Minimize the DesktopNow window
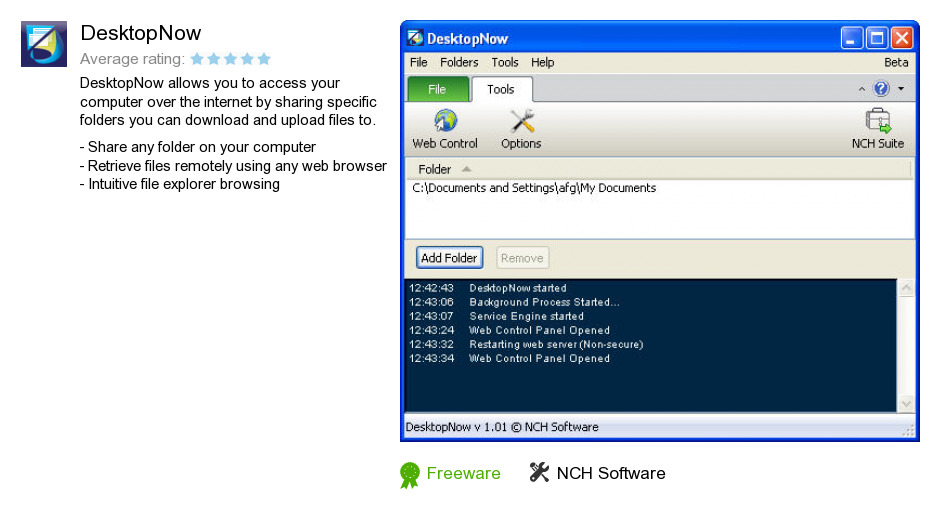The height and width of the screenshot is (519, 940). tap(851, 38)
